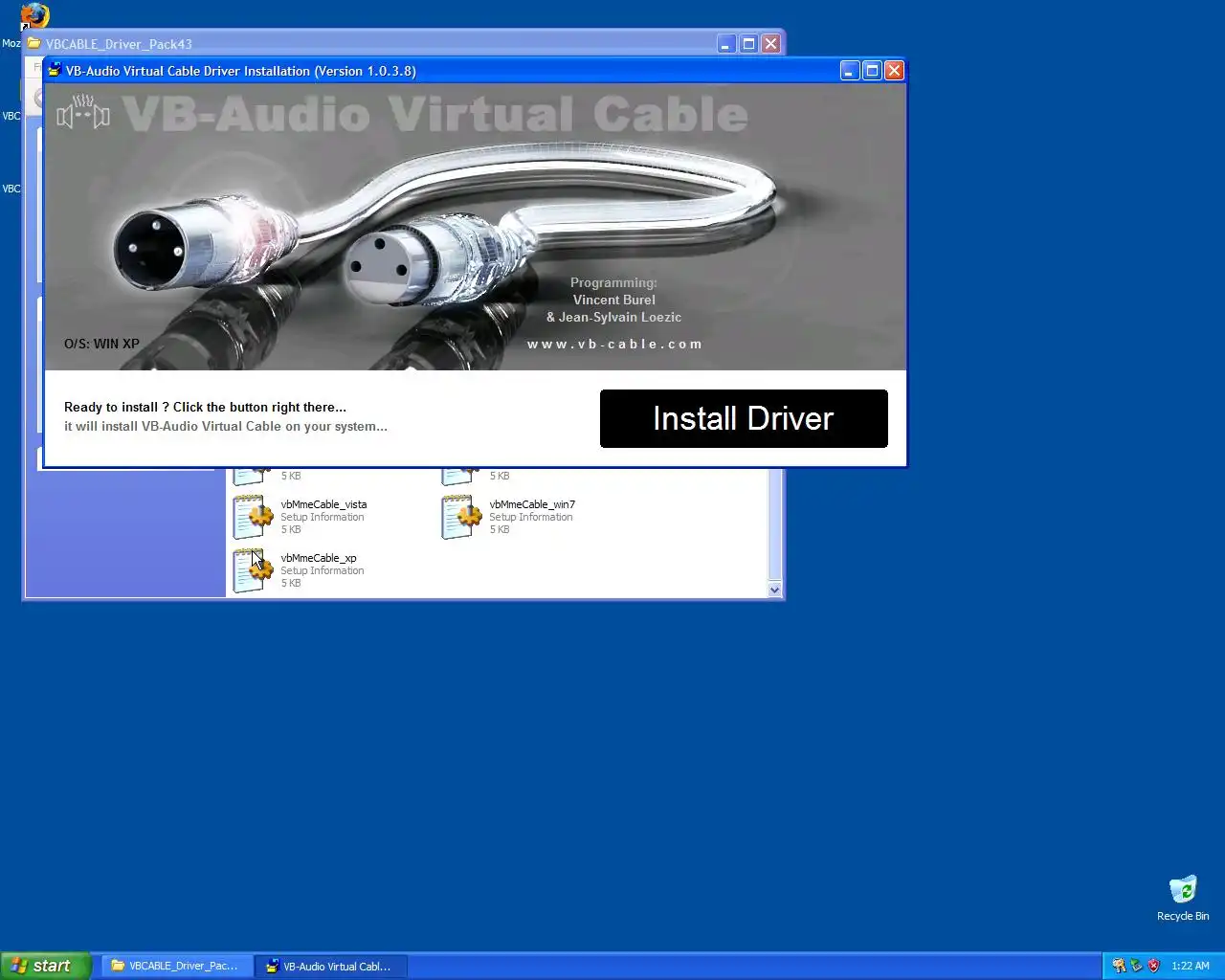
Task: Maximize the VB-Audio installer window
Action: coord(872,70)
